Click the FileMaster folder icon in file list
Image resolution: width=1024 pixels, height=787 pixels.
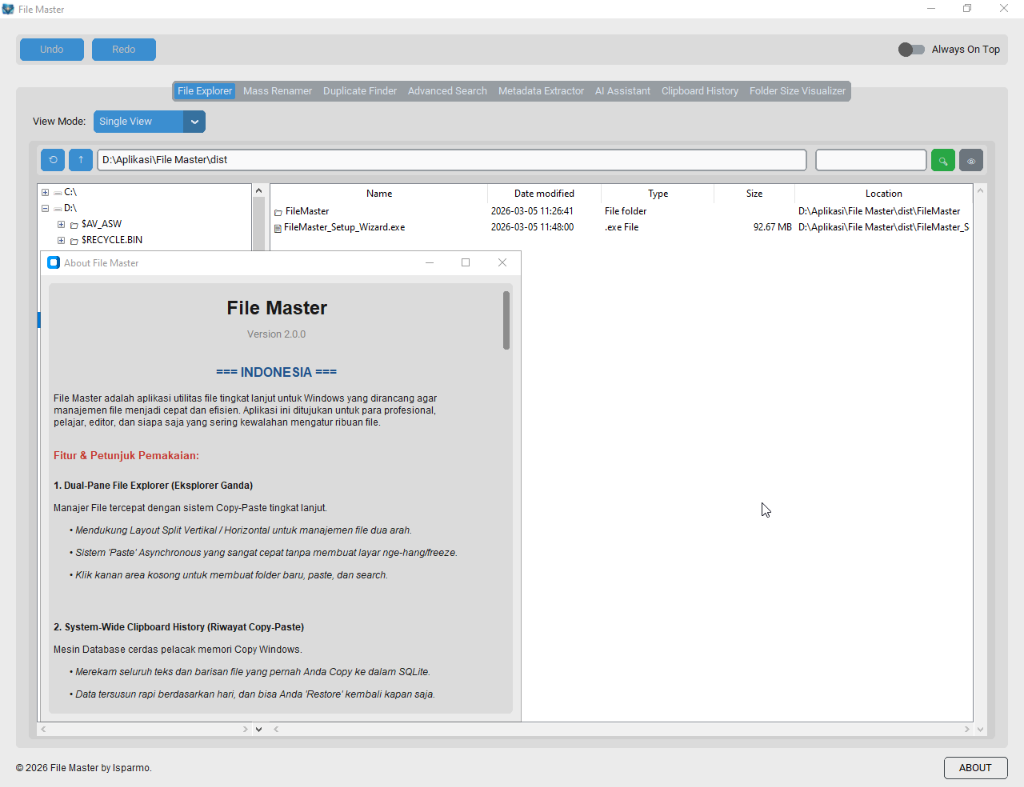(277, 211)
